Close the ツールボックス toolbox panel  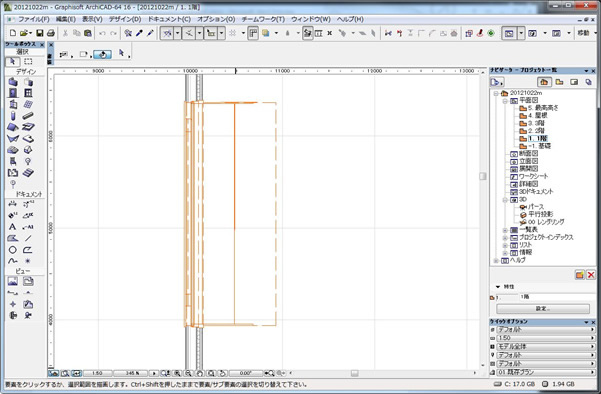coord(42,45)
